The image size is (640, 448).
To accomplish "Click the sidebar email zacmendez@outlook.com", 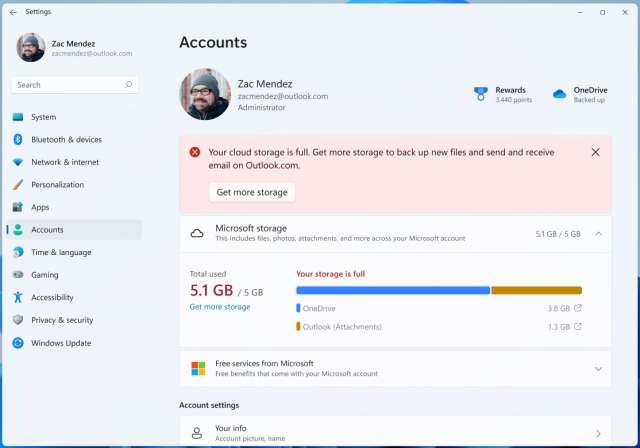I will (x=92, y=53).
